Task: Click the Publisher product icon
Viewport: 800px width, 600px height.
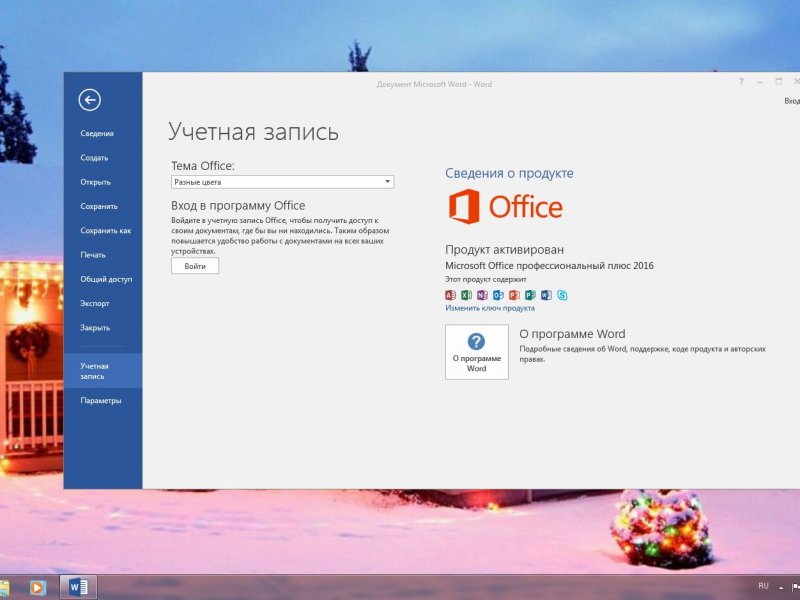Action: [530, 295]
